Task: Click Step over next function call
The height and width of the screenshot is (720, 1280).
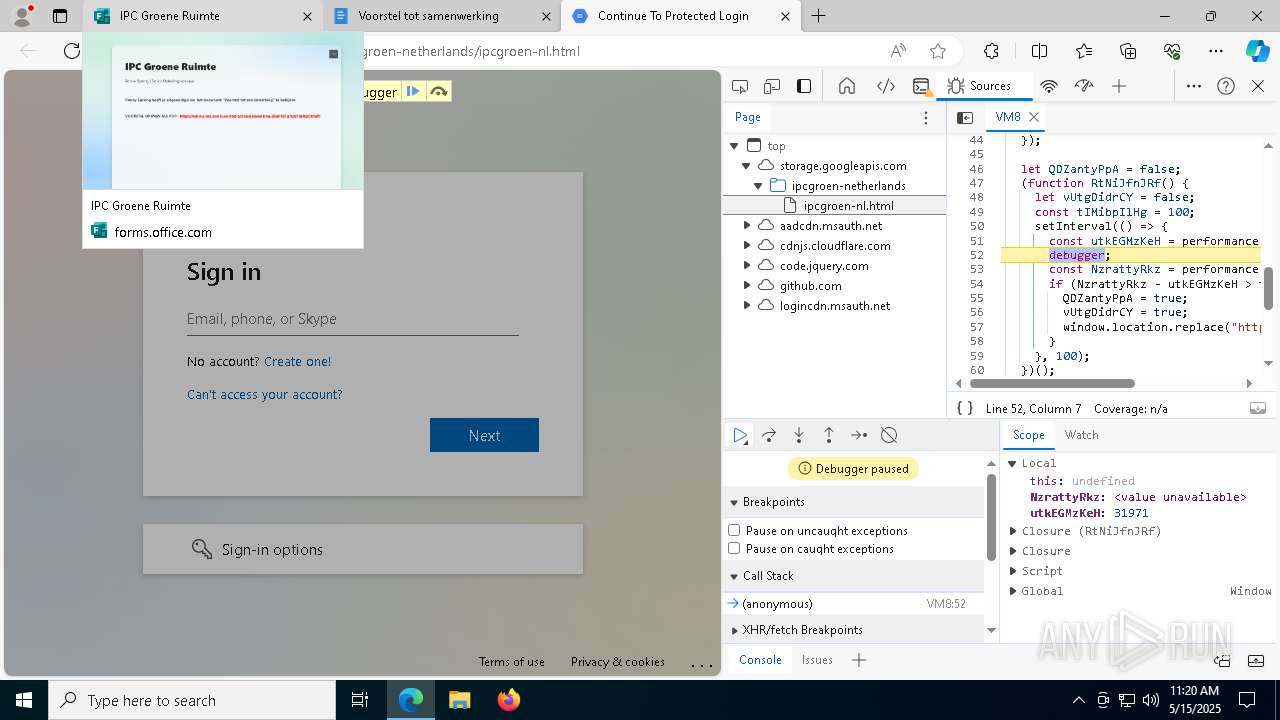Action: [x=769, y=435]
